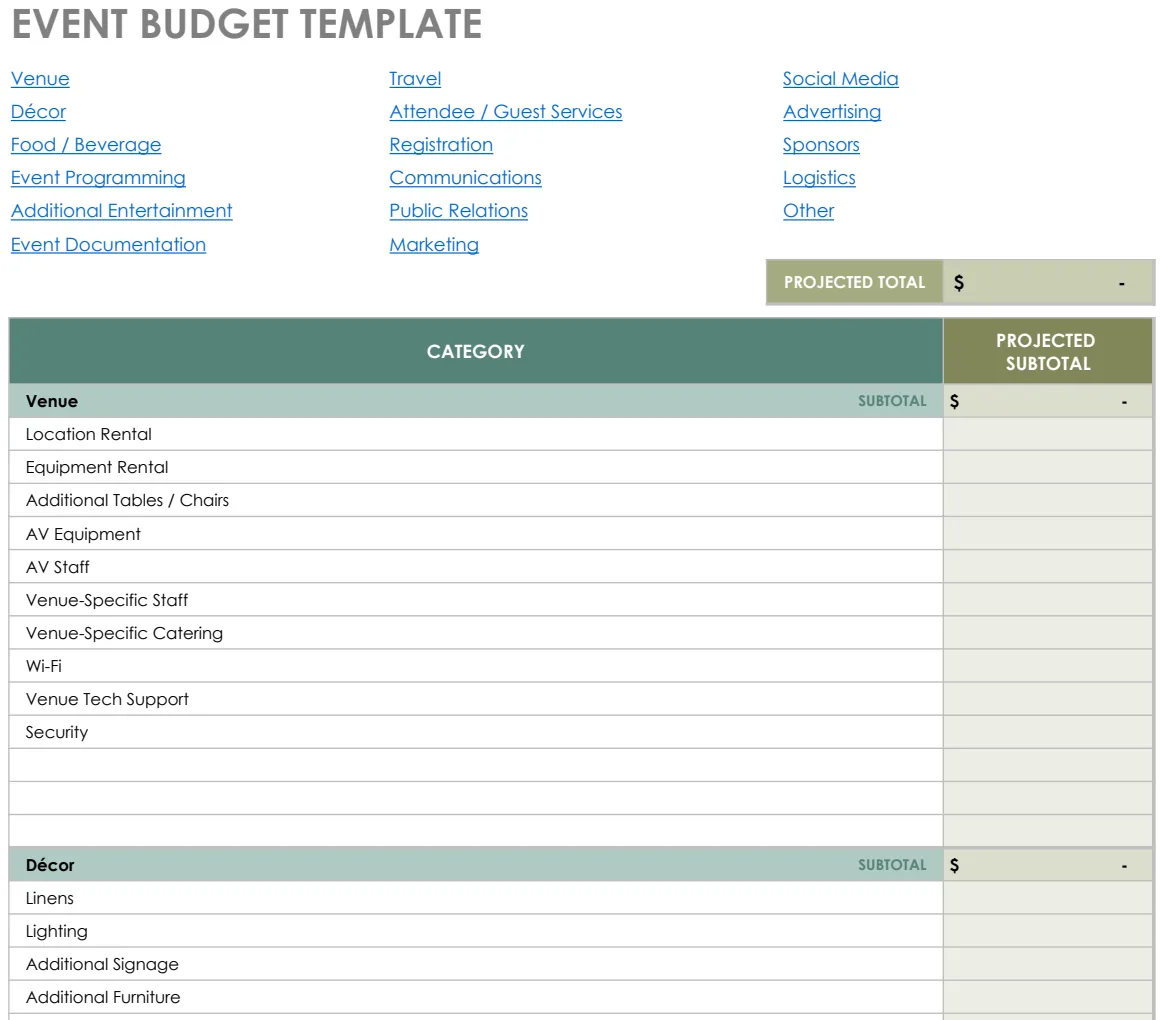
Task: Jump to Food / Beverage section link
Action: 86,145
